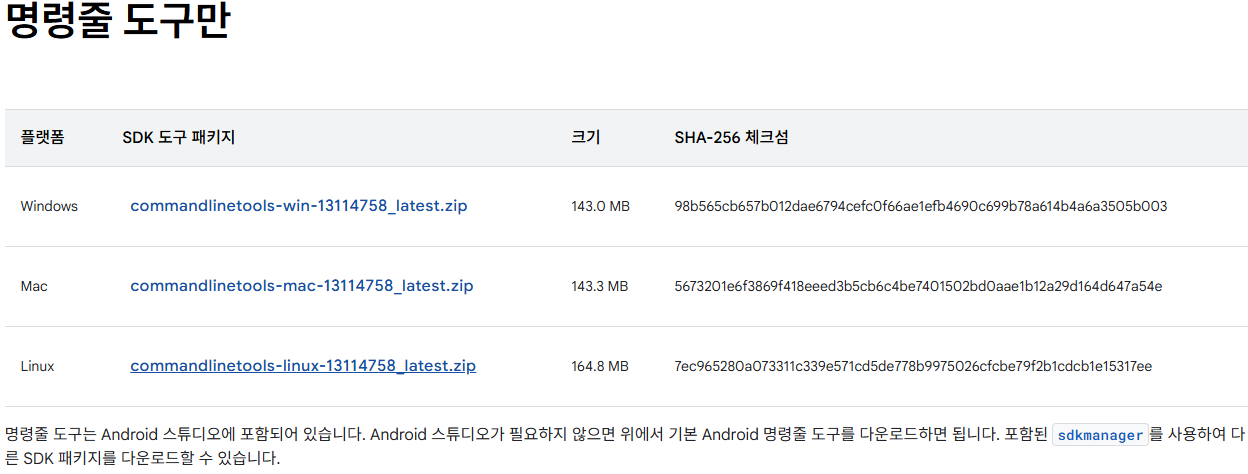
Task: Click the Linux SHA-256 checksum starting 7ec96528
Action: click(913, 366)
